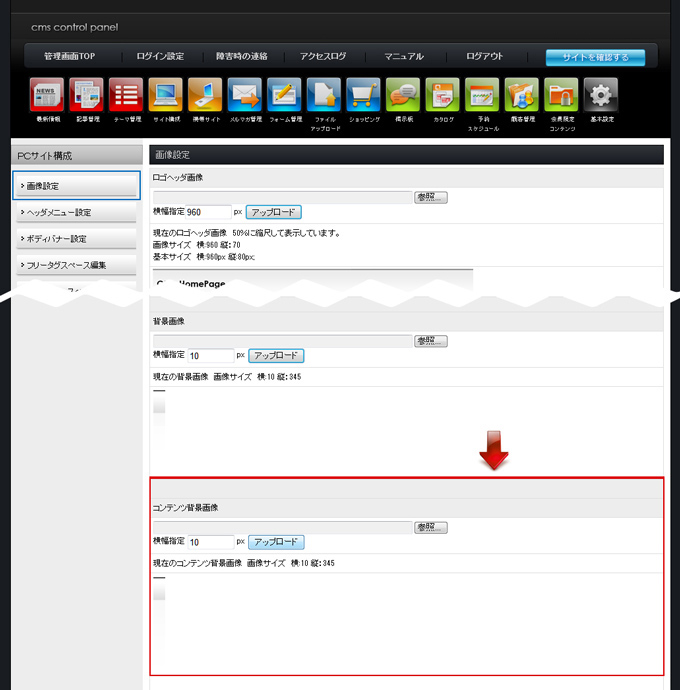
Task: Open the 顧客管理 customer icon
Action: point(522,95)
